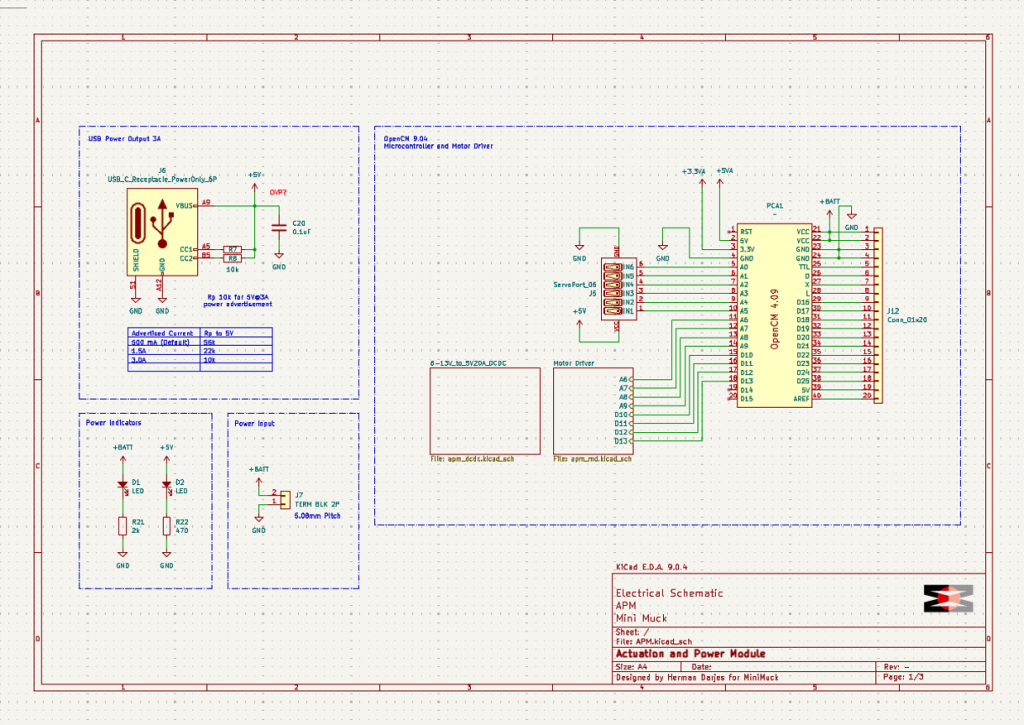Screen dimensions: 1024x725
Task: Click the D1 LED symbol
Action: (x=123, y=486)
